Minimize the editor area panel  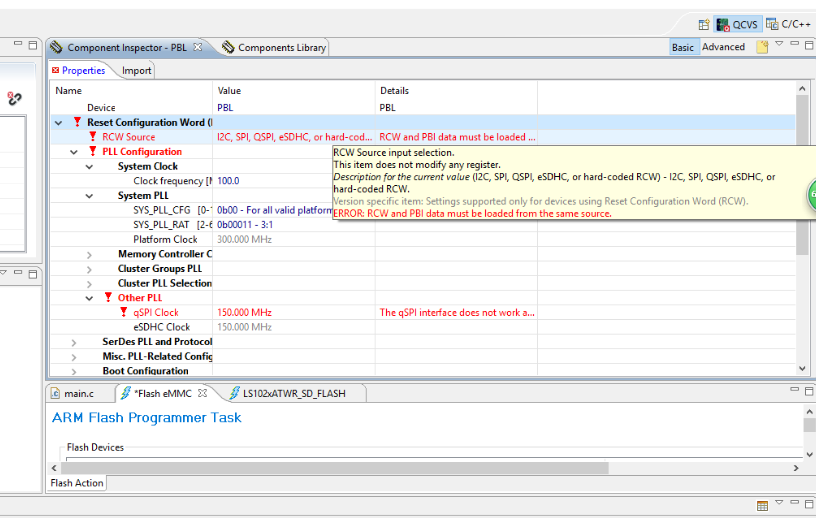(x=795, y=389)
